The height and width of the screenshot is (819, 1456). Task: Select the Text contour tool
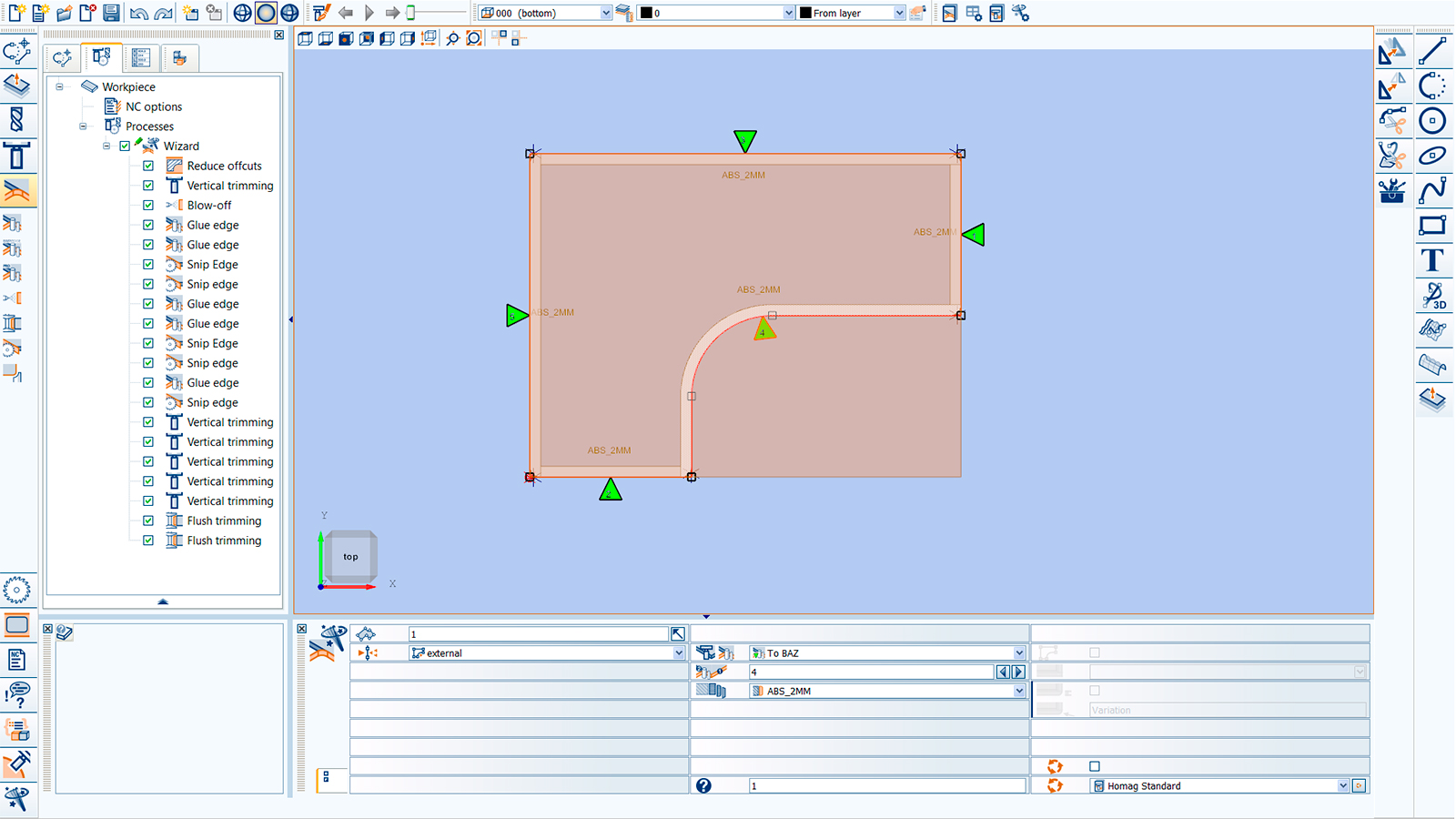coord(1431,259)
